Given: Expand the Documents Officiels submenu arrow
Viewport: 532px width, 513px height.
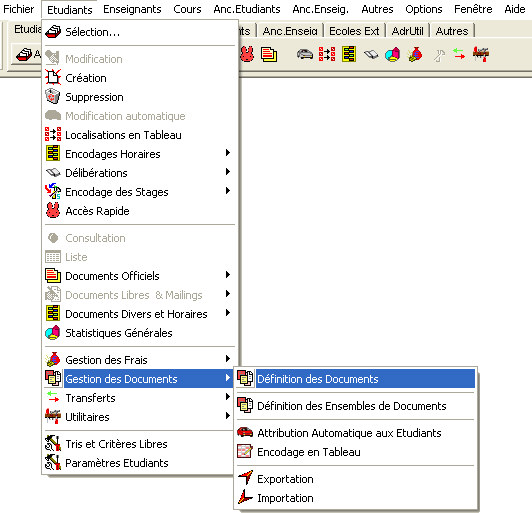Looking at the screenshot, I should pos(228,275).
